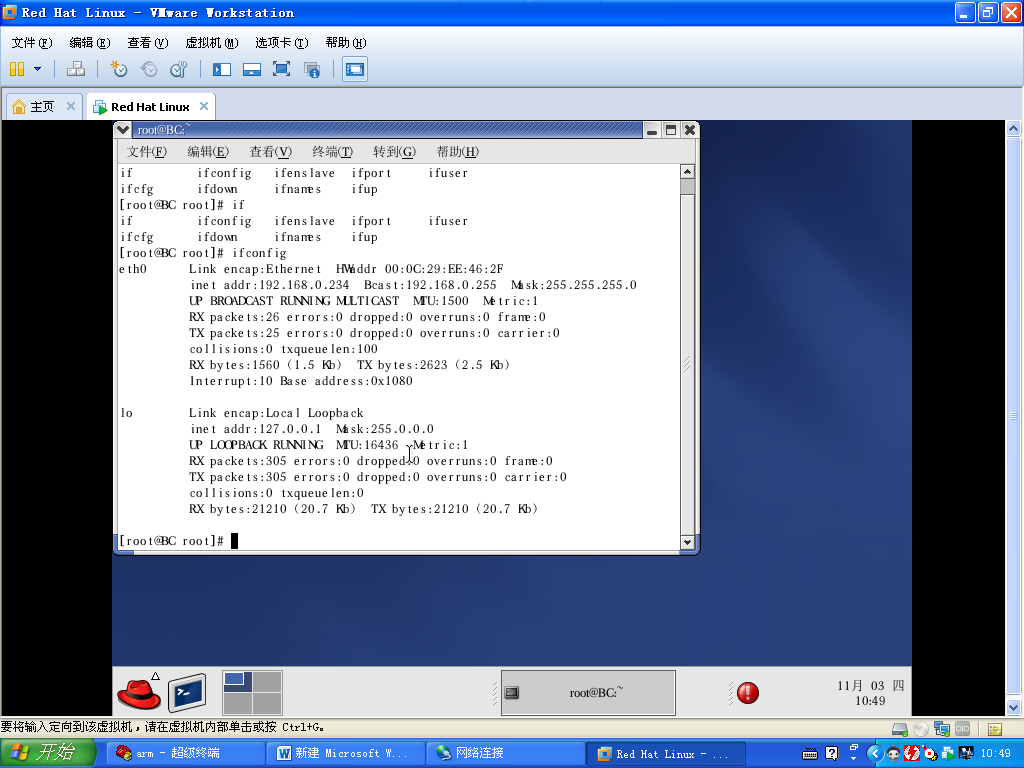Image resolution: width=1024 pixels, height=768 pixels.
Task: Take a snapshot with the clock-plus icon
Action: 119,69
